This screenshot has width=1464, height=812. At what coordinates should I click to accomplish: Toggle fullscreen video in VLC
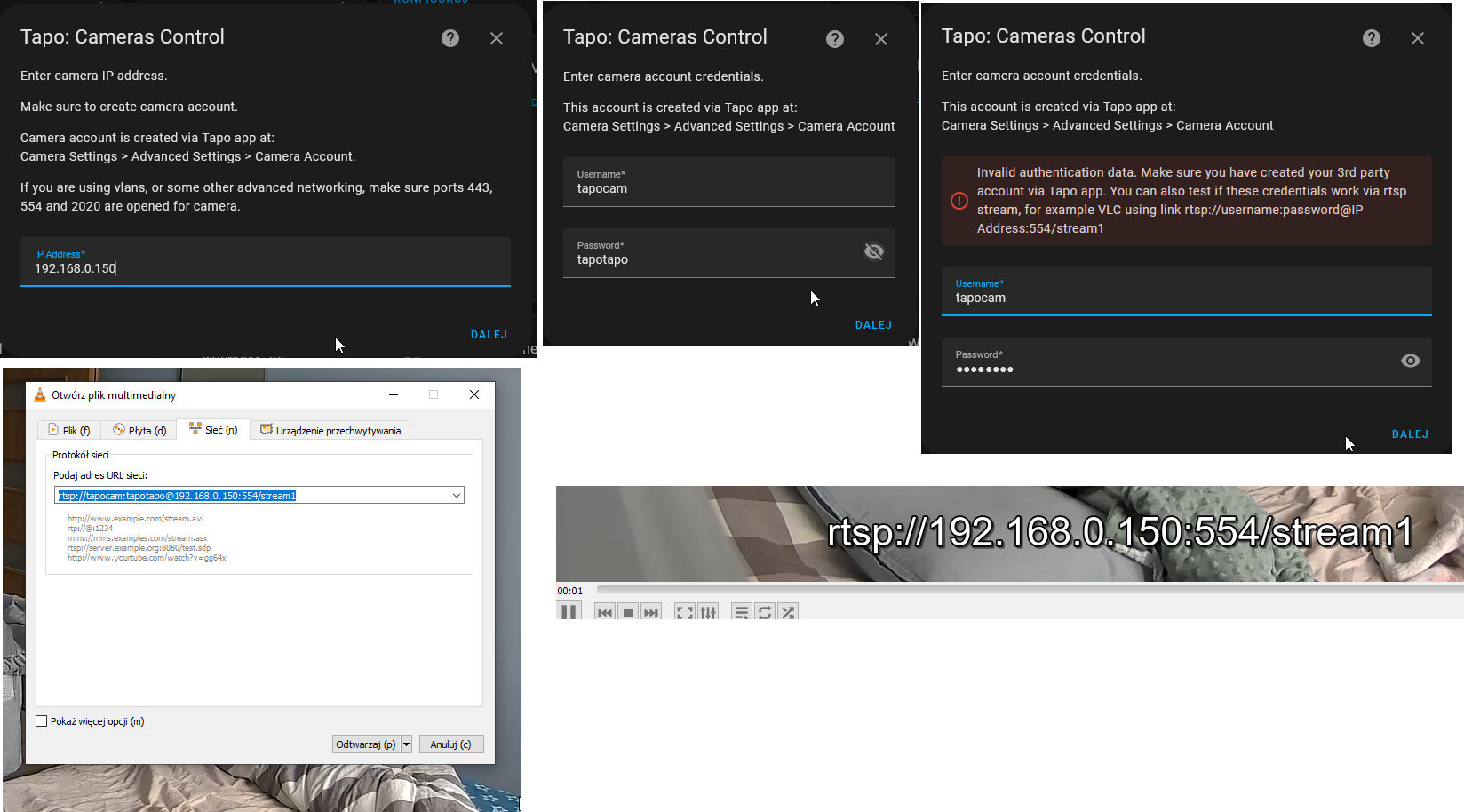pyautogui.click(x=684, y=611)
